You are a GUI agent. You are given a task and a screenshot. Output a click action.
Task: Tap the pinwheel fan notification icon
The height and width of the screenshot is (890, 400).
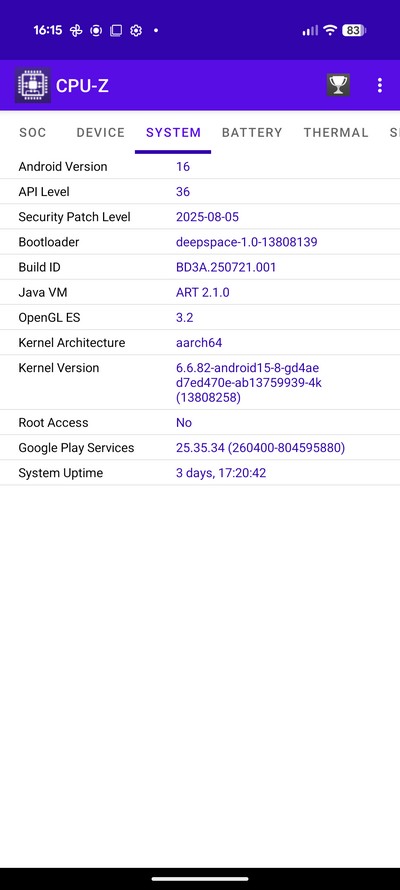[x=75, y=30]
